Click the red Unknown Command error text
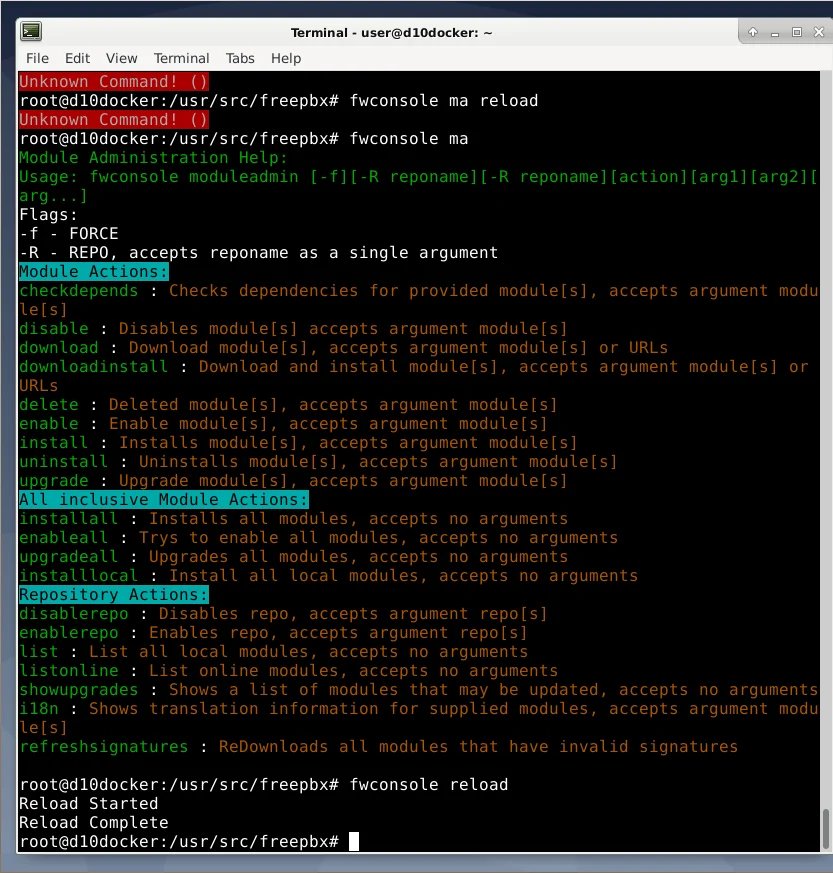 pyautogui.click(x=112, y=81)
